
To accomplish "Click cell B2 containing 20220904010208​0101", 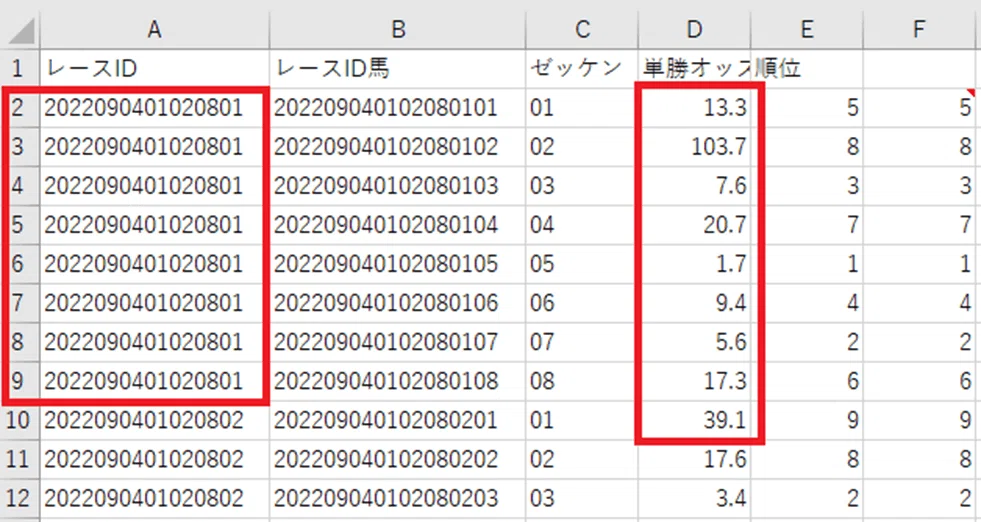I will pyautogui.click(x=398, y=108).
